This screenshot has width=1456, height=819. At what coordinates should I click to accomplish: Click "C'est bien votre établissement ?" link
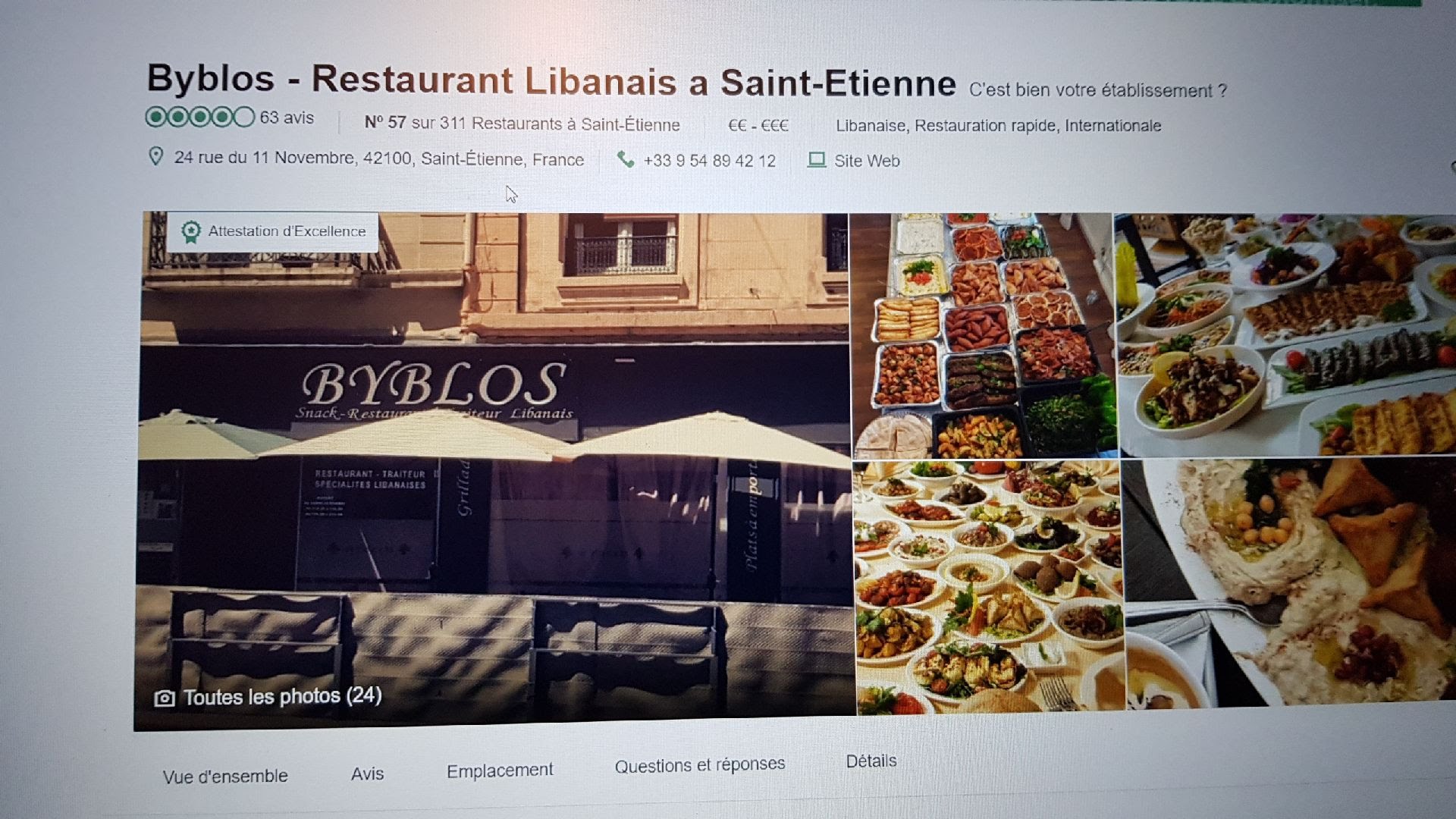[1098, 90]
